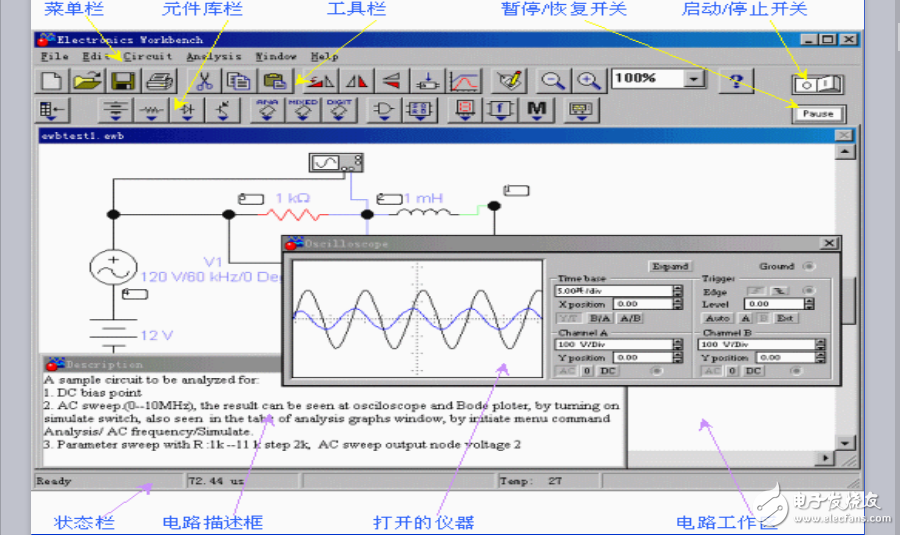Open a circuit file via folder icon
The width and height of the screenshot is (900, 535).
pyautogui.click(x=87, y=81)
